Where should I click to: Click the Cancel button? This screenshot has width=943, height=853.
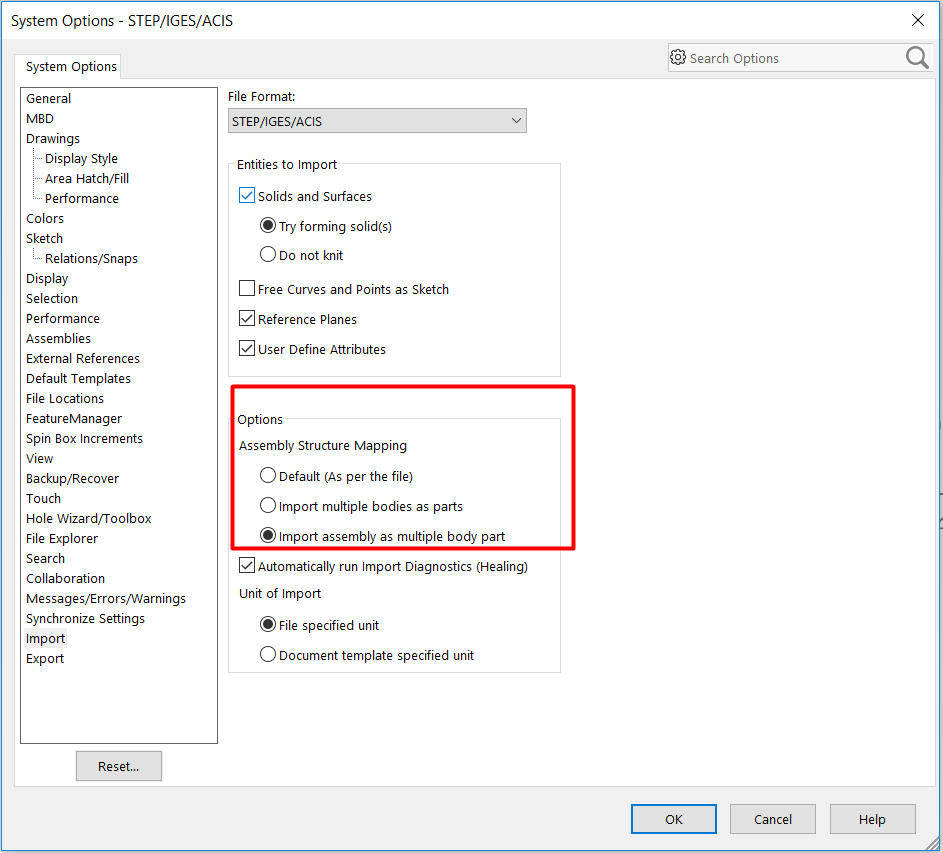pos(773,819)
